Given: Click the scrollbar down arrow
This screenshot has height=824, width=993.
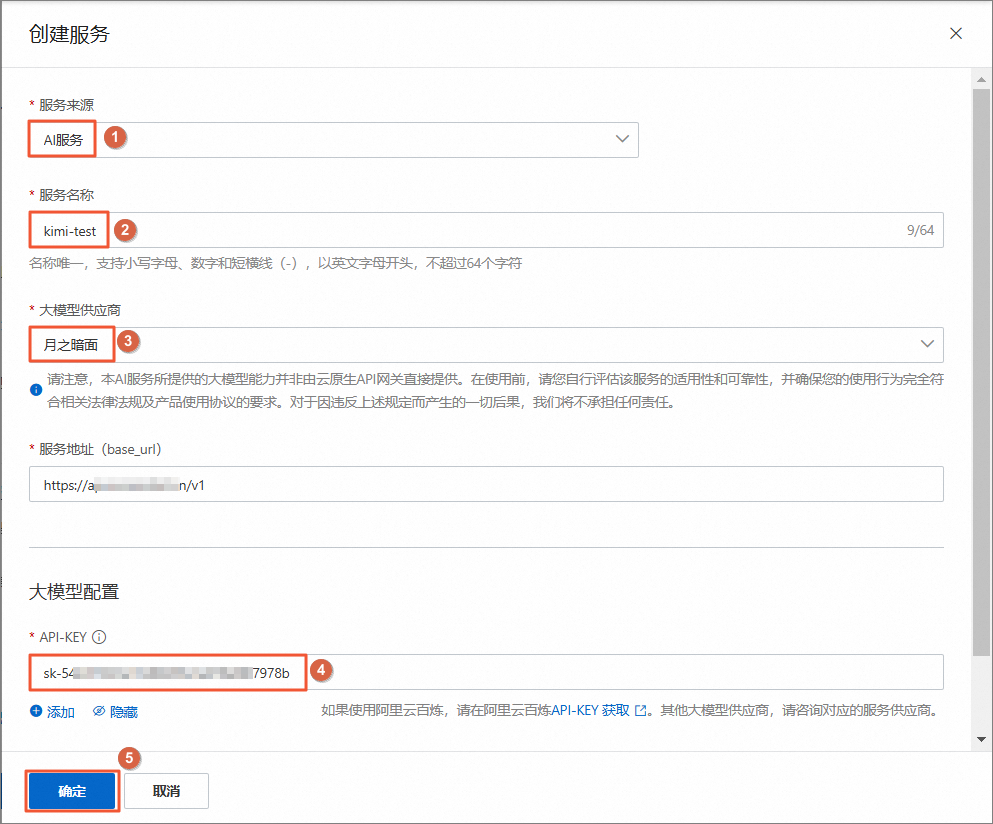Looking at the screenshot, I should [981, 739].
